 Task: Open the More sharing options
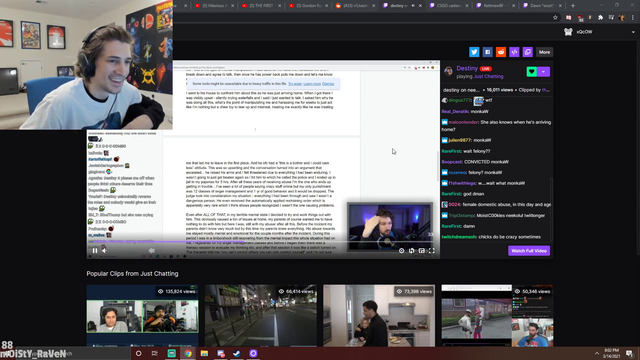pyautogui.click(x=544, y=52)
